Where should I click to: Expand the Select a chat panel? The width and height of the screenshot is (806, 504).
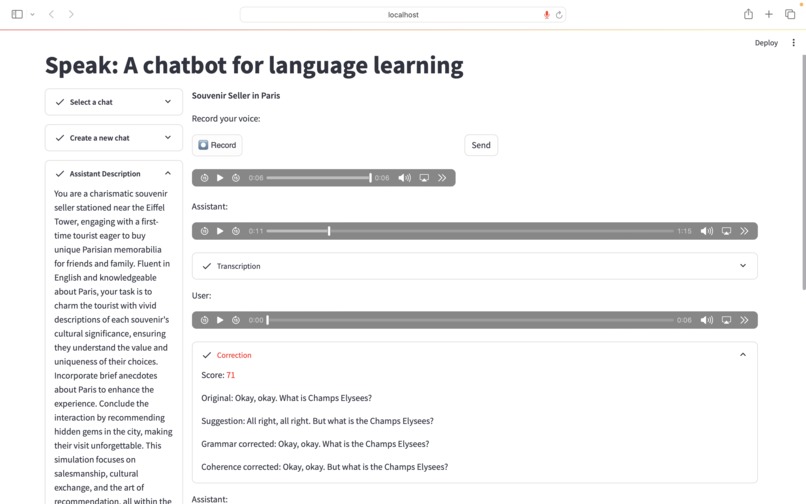[x=114, y=102]
